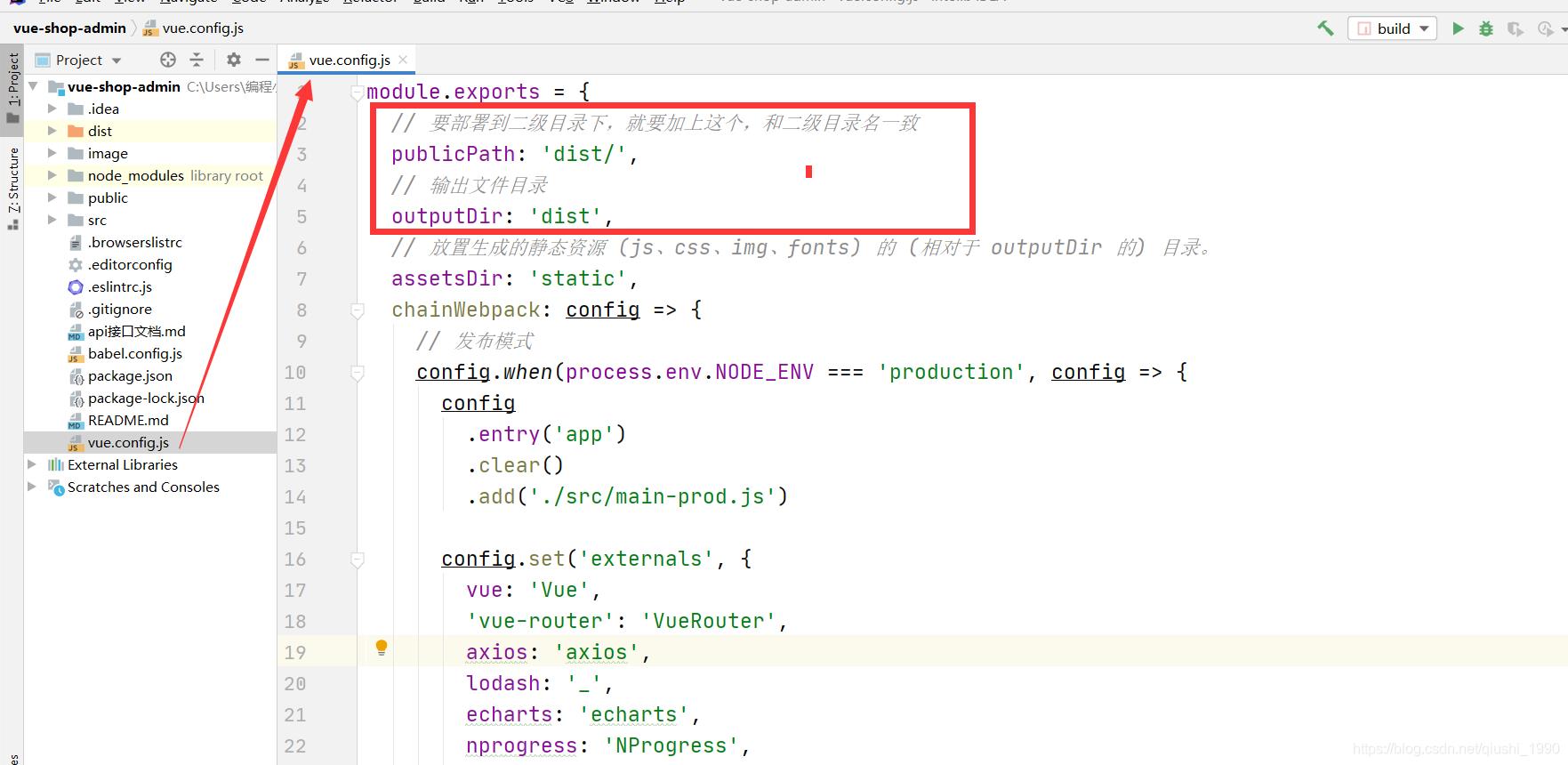Image resolution: width=1568 pixels, height=765 pixels.
Task: Expand the src folder
Action: point(52,220)
